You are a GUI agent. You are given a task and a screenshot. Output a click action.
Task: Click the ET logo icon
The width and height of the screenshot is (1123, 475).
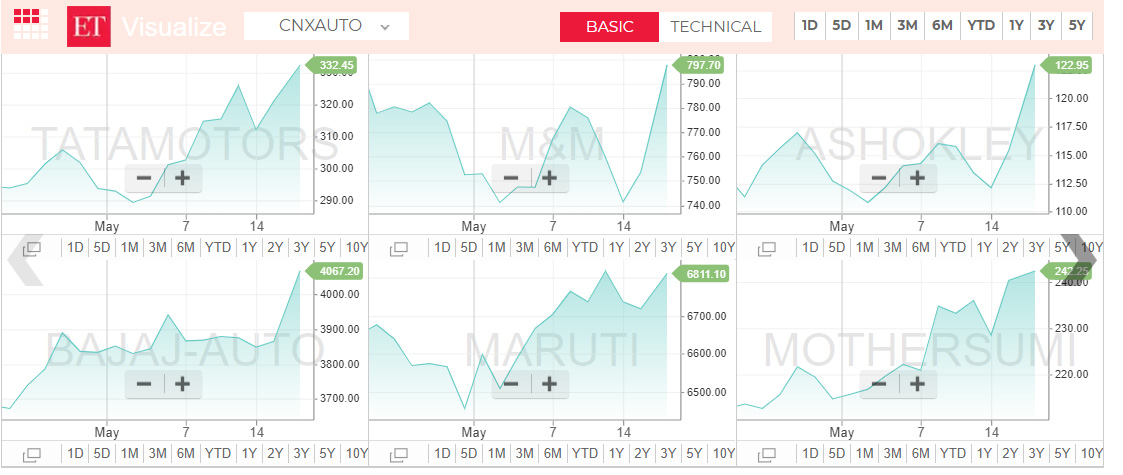88,26
